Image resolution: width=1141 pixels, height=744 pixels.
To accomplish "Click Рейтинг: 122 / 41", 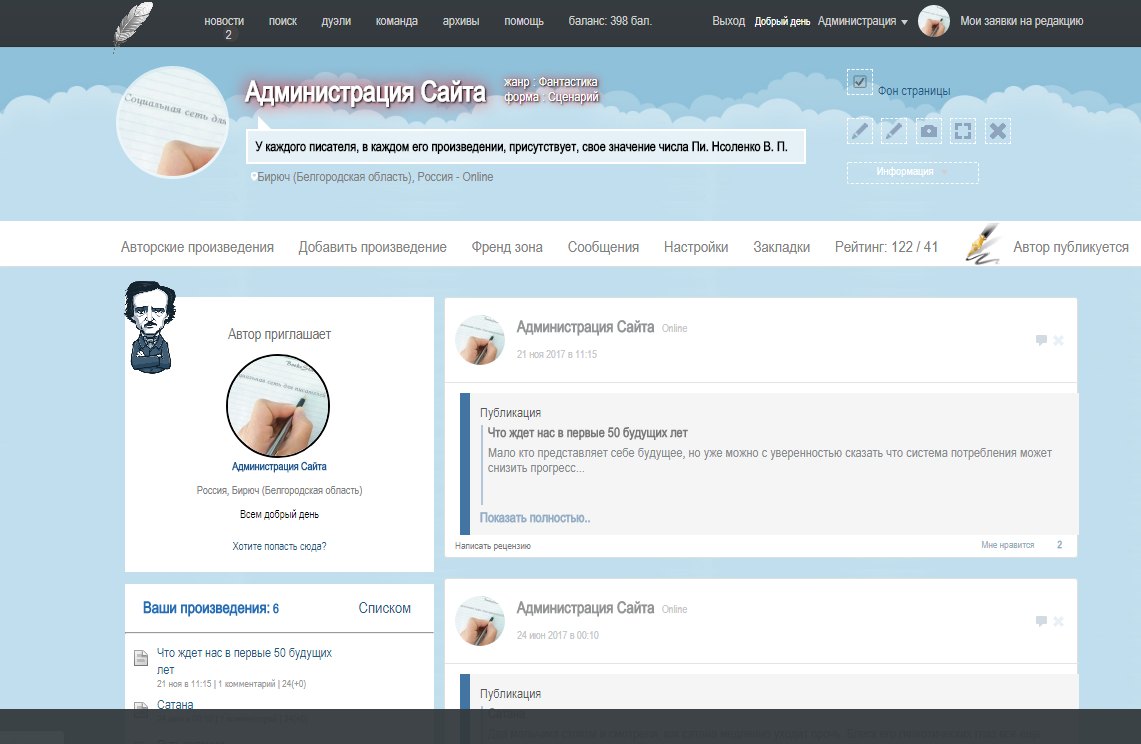I will [886, 247].
